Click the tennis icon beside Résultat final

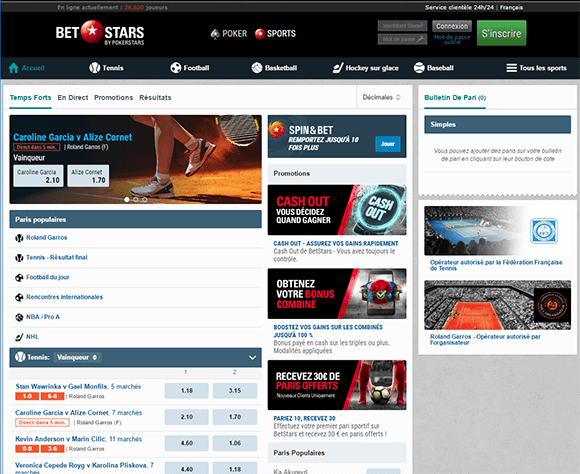tap(19, 258)
